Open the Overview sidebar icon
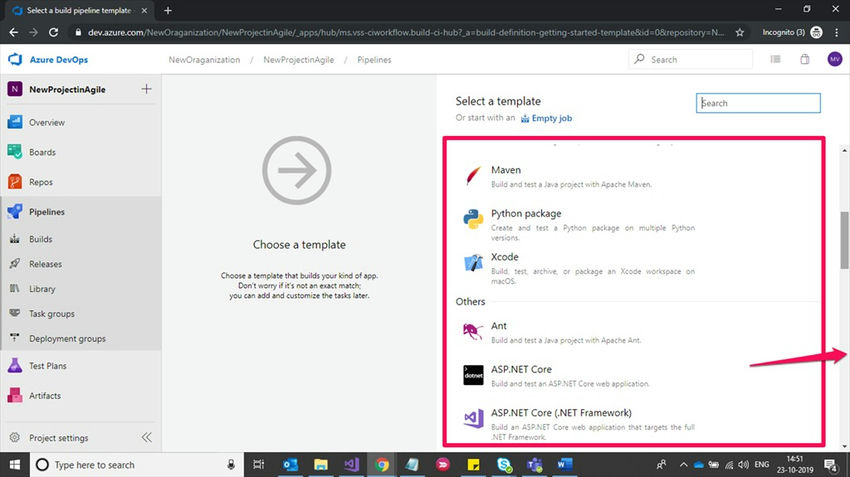Image resolution: width=850 pixels, height=477 pixels. click(x=15, y=122)
